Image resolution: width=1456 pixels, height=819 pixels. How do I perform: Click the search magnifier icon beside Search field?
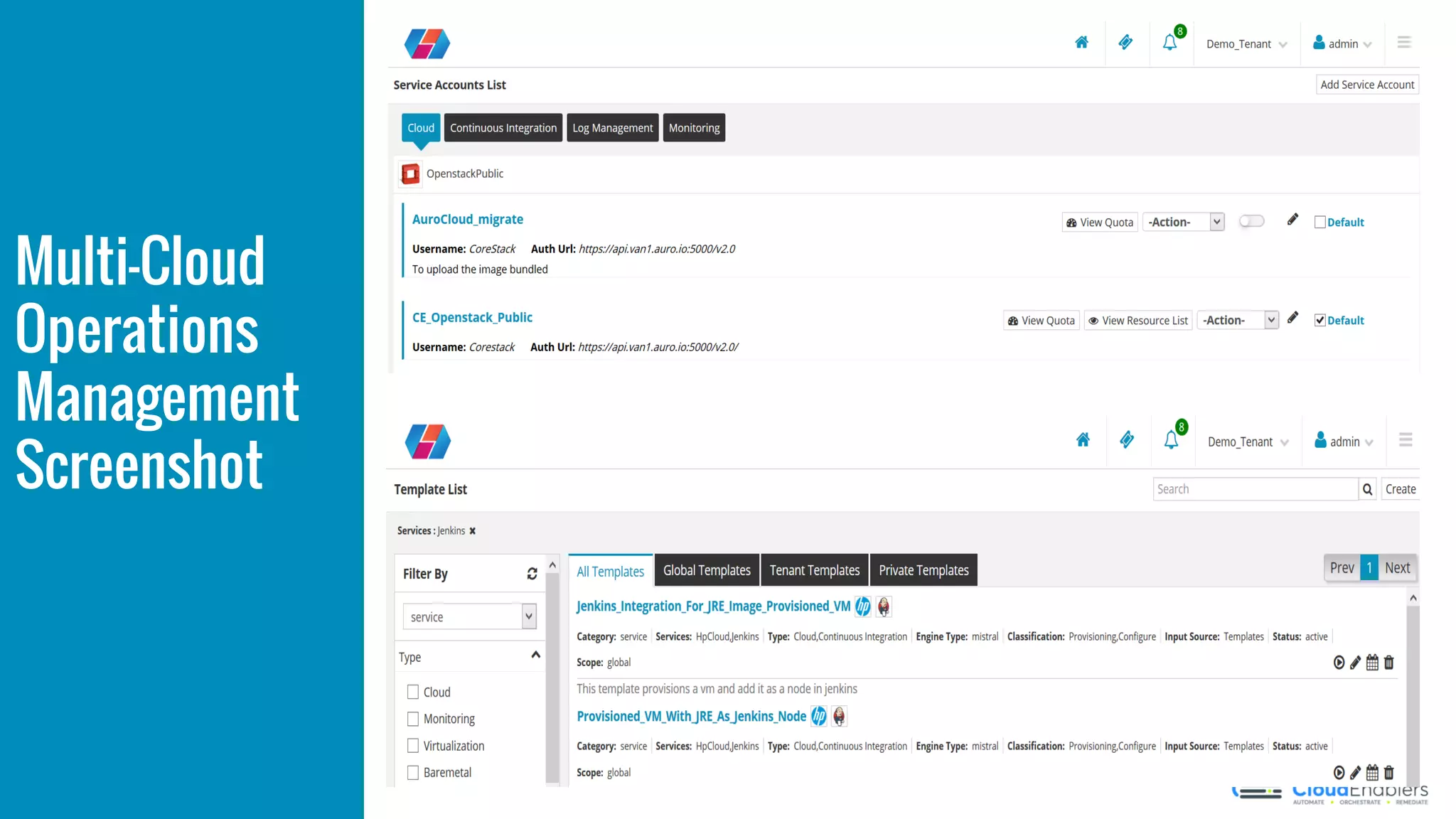tap(1367, 489)
